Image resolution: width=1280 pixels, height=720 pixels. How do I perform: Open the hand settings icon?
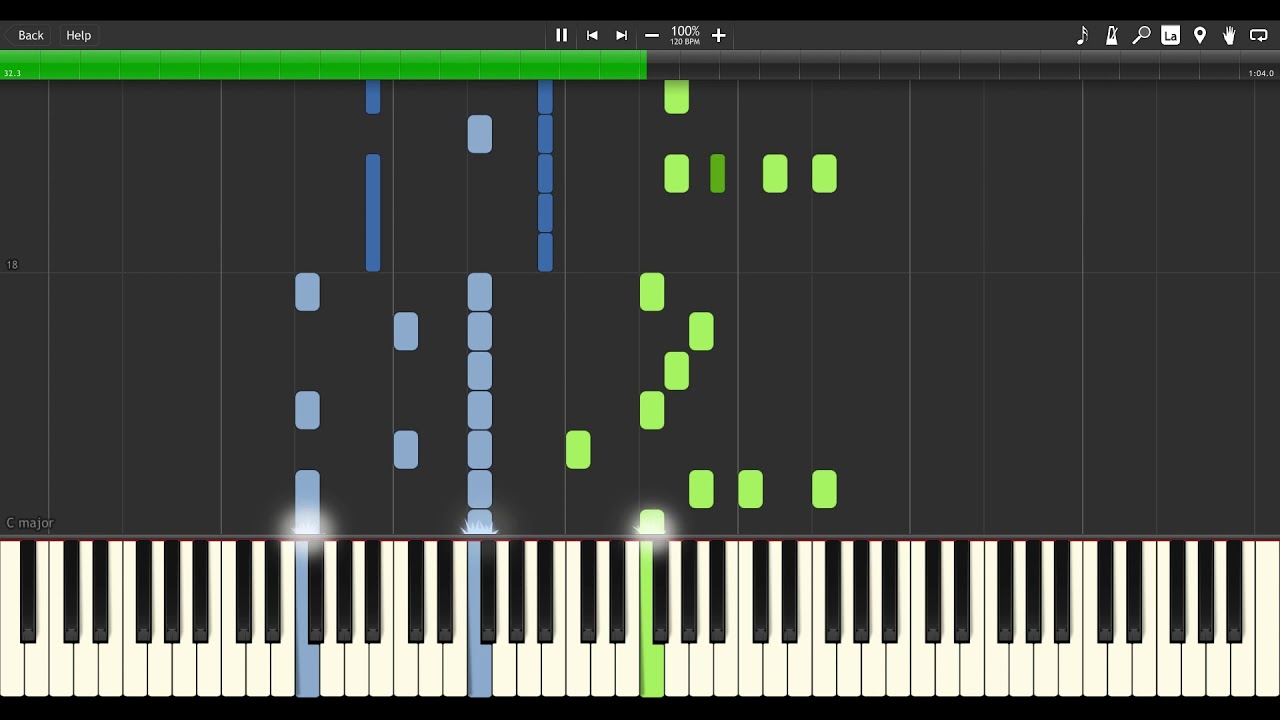pyautogui.click(x=1229, y=35)
